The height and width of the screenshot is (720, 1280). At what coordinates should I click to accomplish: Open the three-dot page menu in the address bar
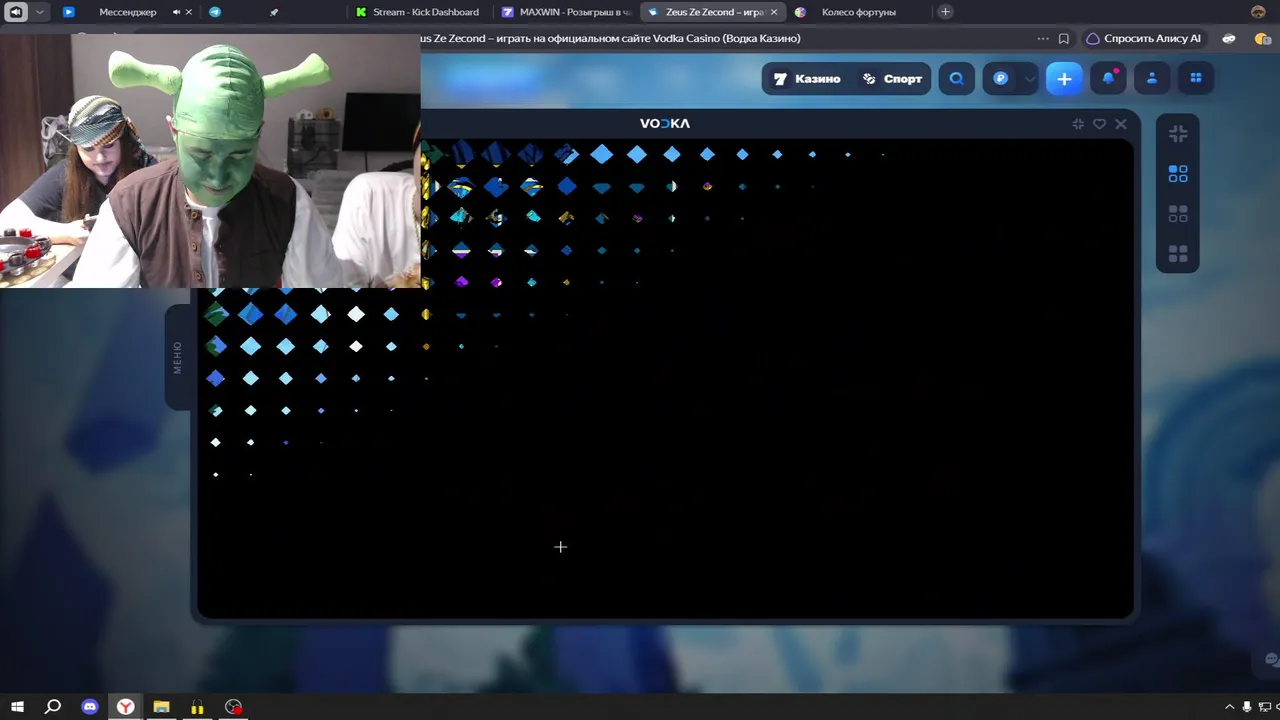1043,39
